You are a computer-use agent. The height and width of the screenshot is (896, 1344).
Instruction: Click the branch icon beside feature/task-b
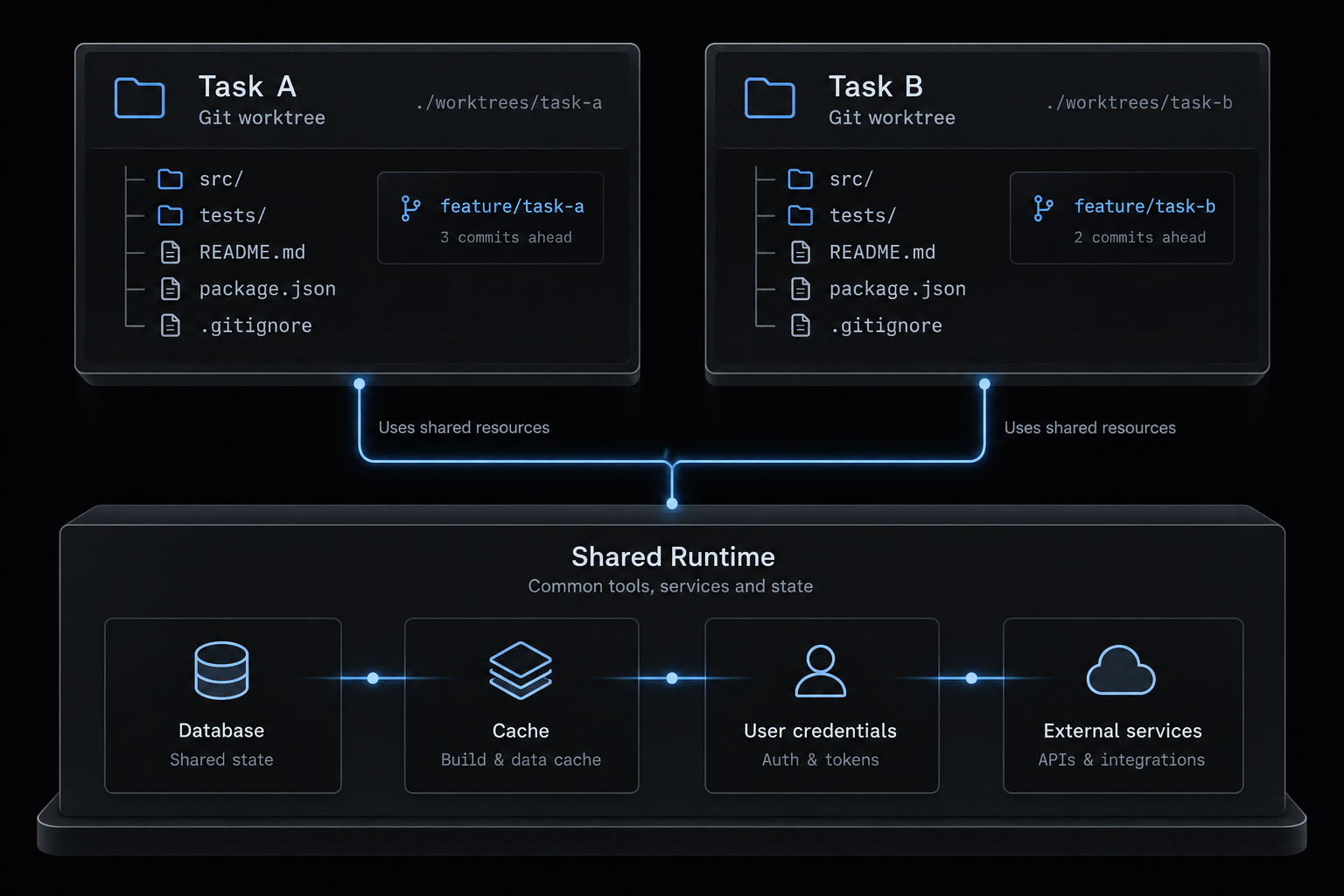(x=1043, y=208)
